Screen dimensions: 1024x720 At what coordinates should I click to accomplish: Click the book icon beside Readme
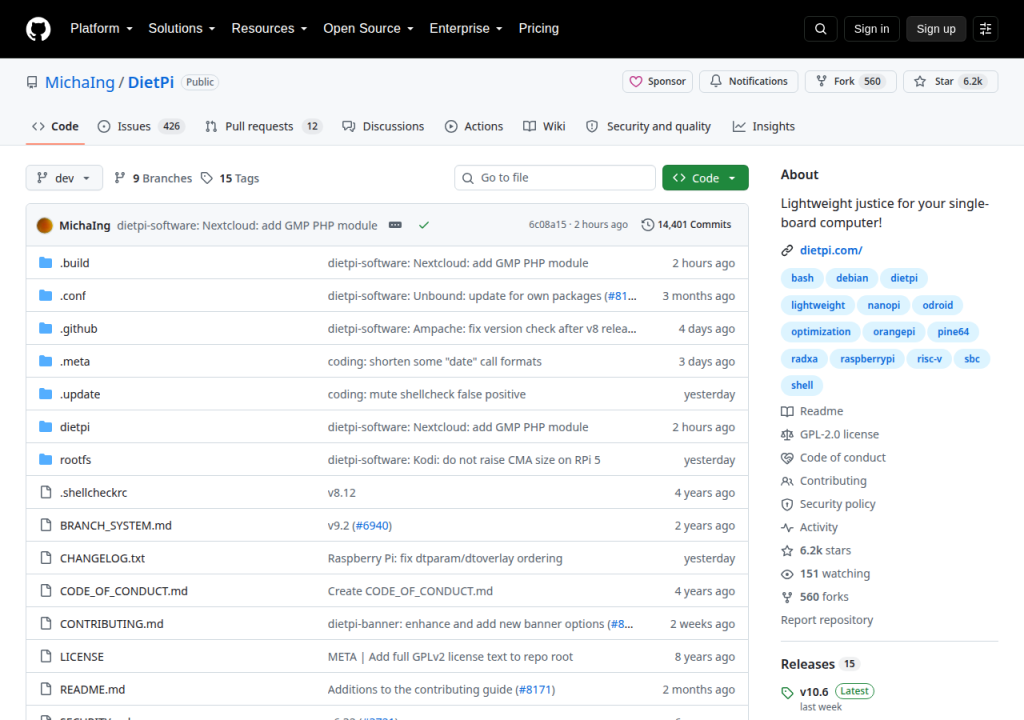(x=787, y=411)
